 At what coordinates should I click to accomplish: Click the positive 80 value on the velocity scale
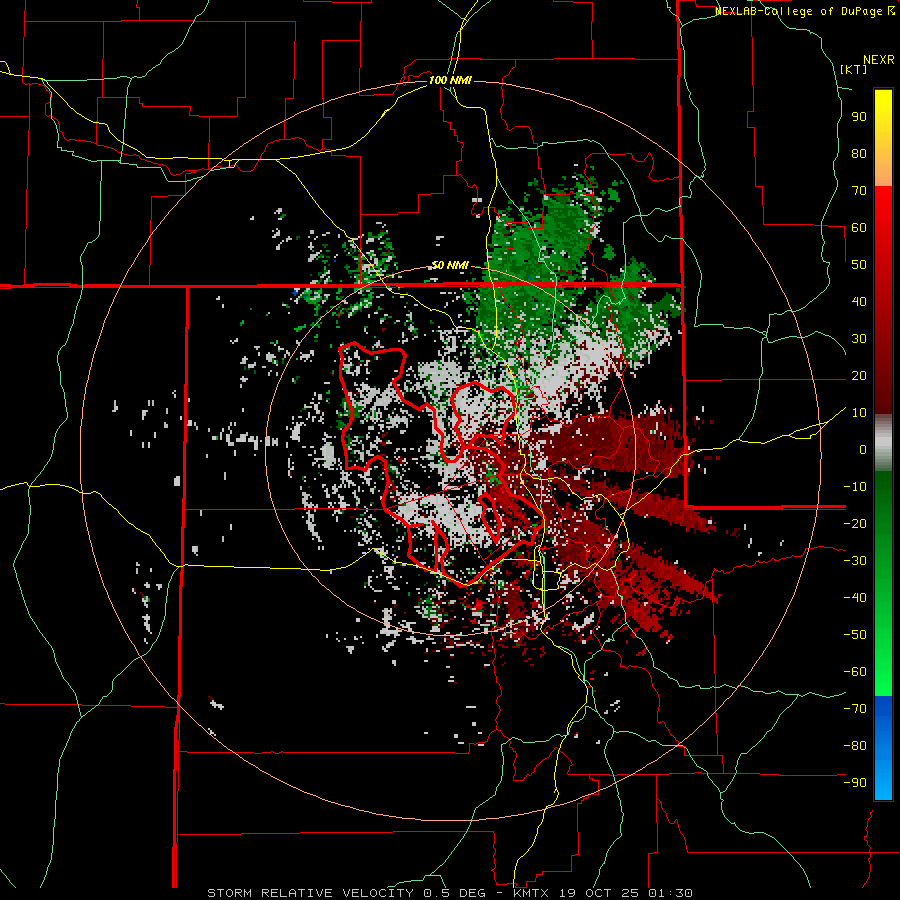[859, 153]
